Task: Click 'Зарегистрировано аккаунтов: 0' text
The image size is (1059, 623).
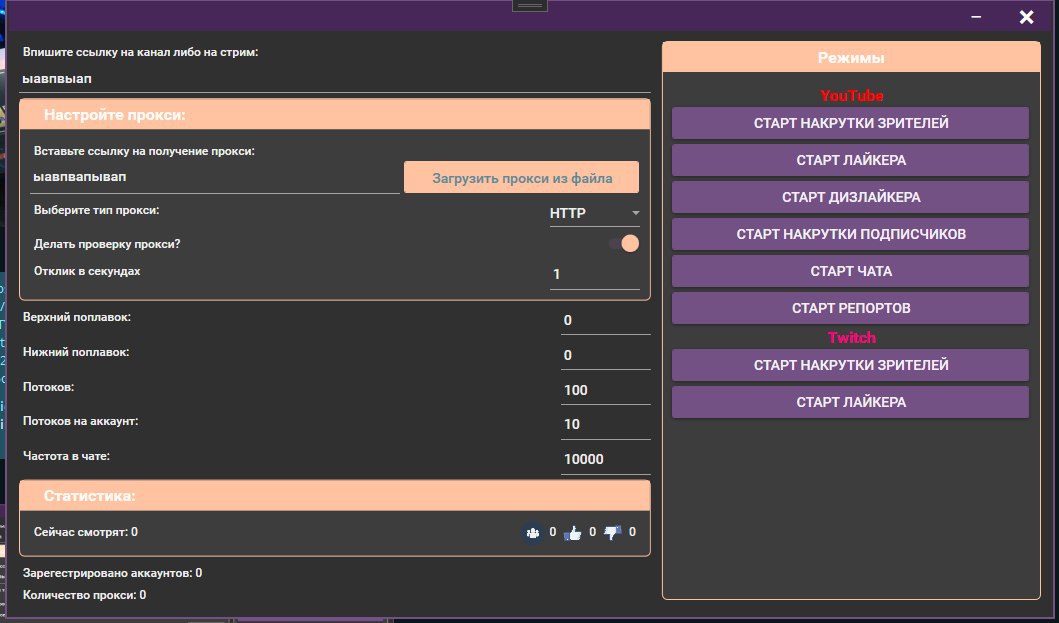Action: tap(112, 573)
